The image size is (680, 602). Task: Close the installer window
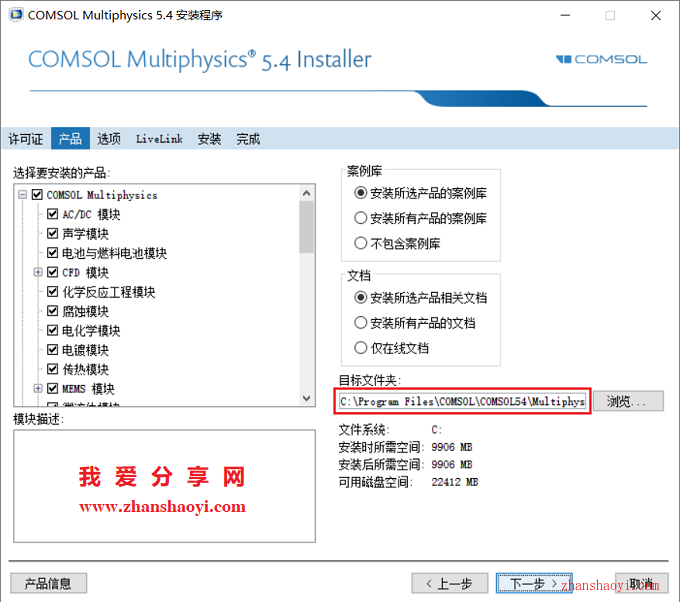coord(656,15)
